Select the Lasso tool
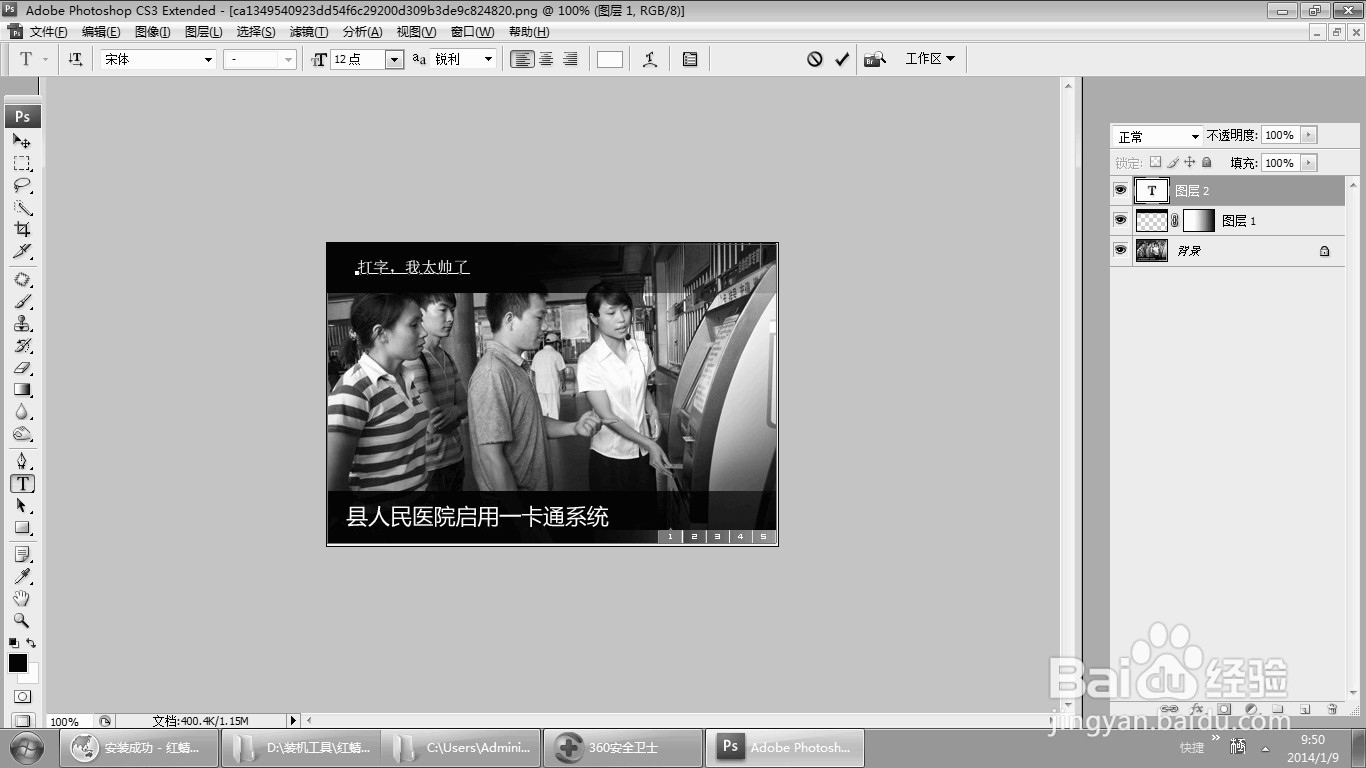 click(x=22, y=185)
